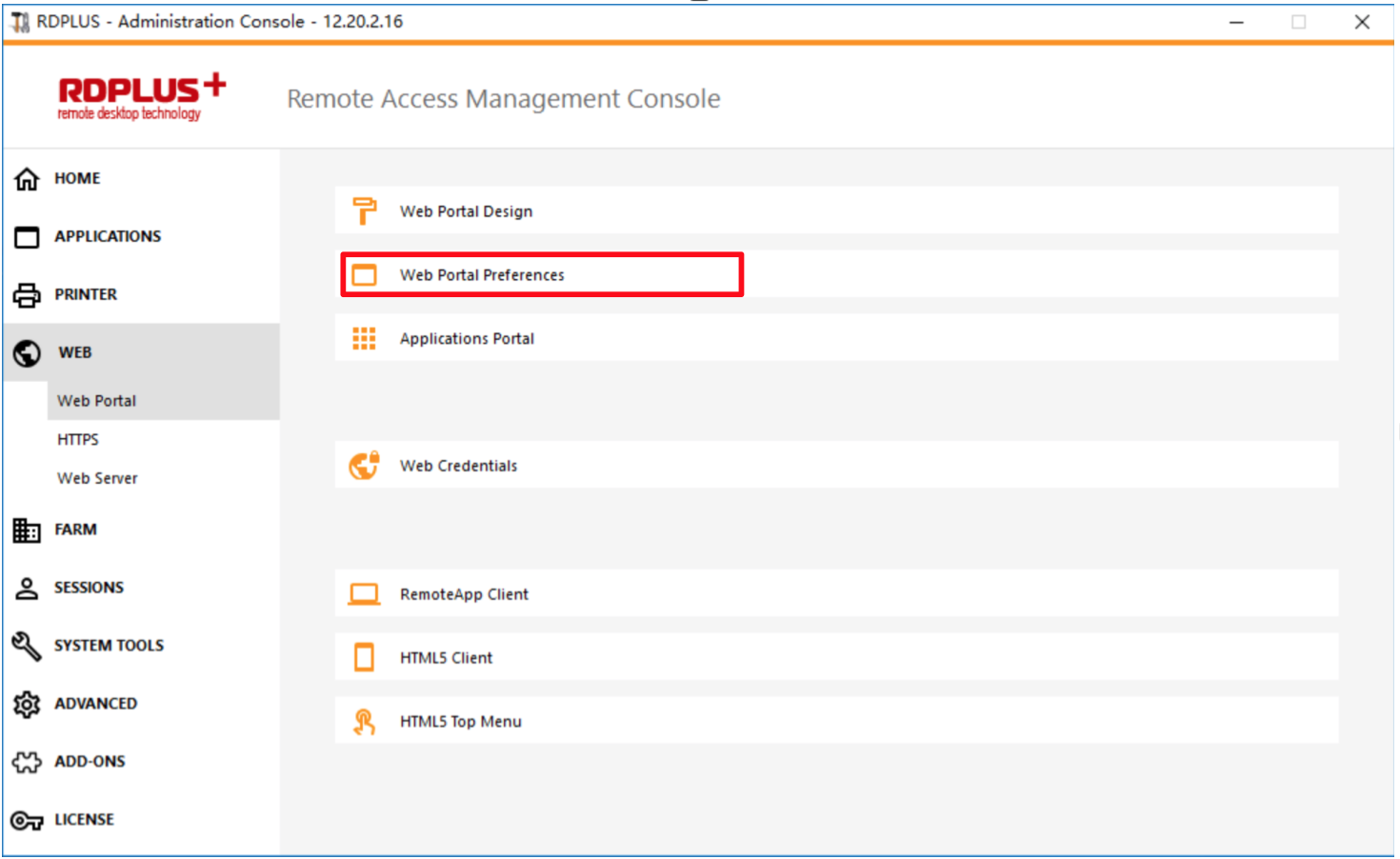Go to the Home section
The image size is (1400, 859).
[77, 178]
